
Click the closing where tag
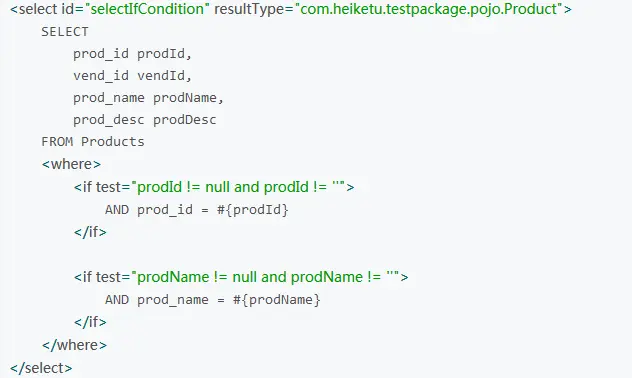tap(75, 345)
